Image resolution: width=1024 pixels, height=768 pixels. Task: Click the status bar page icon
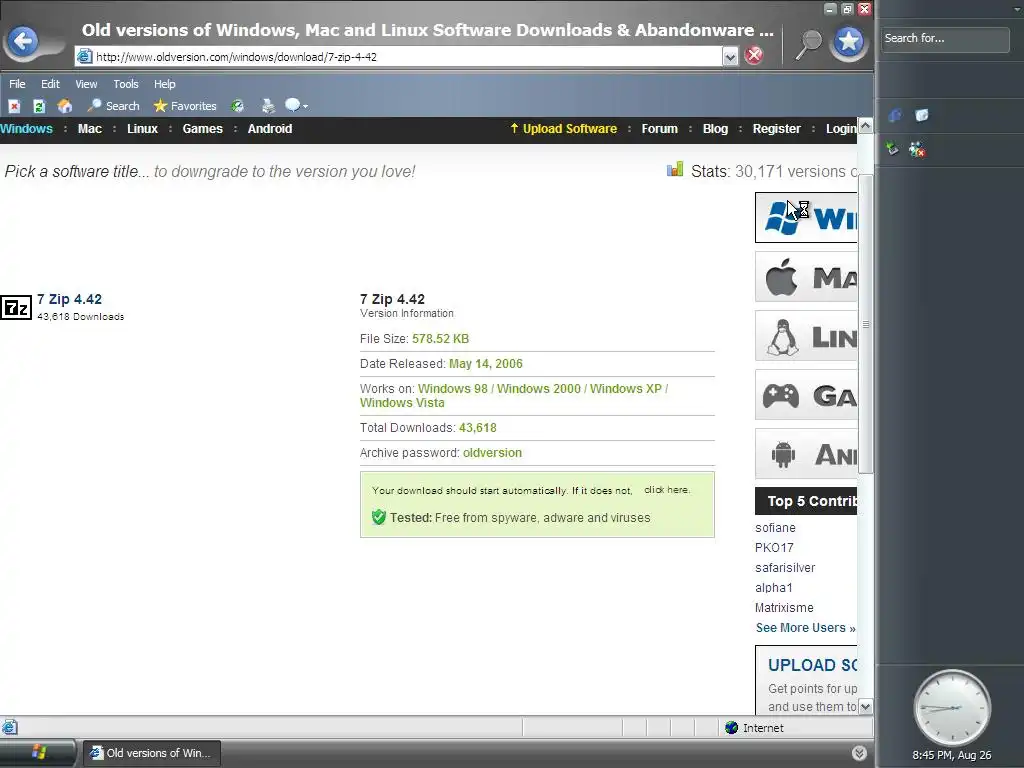tap(9, 727)
